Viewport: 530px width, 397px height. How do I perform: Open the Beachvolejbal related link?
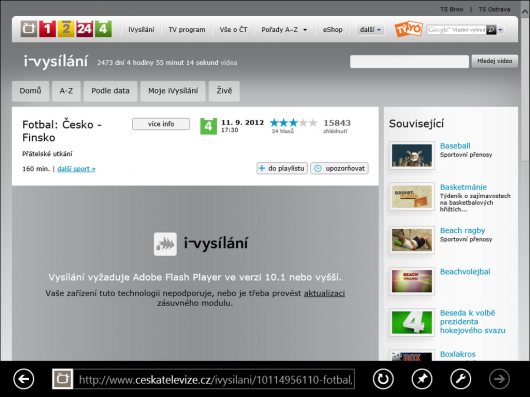click(x=465, y=272)
